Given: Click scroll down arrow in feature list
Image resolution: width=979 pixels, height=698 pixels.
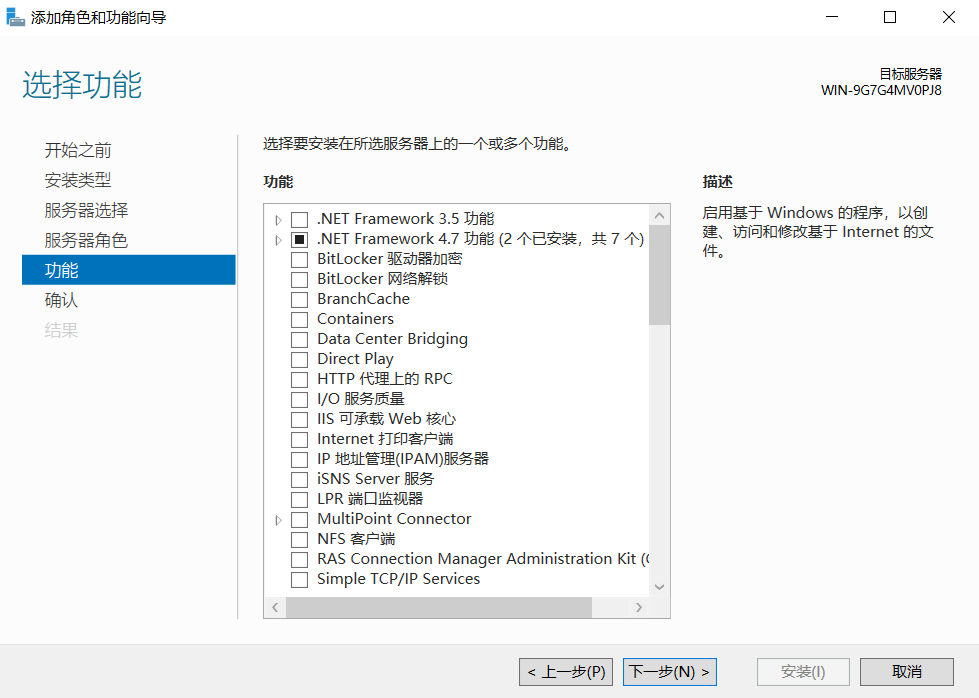Looking at the screenshot, I should pyautogui.click(x=659, y=587).
